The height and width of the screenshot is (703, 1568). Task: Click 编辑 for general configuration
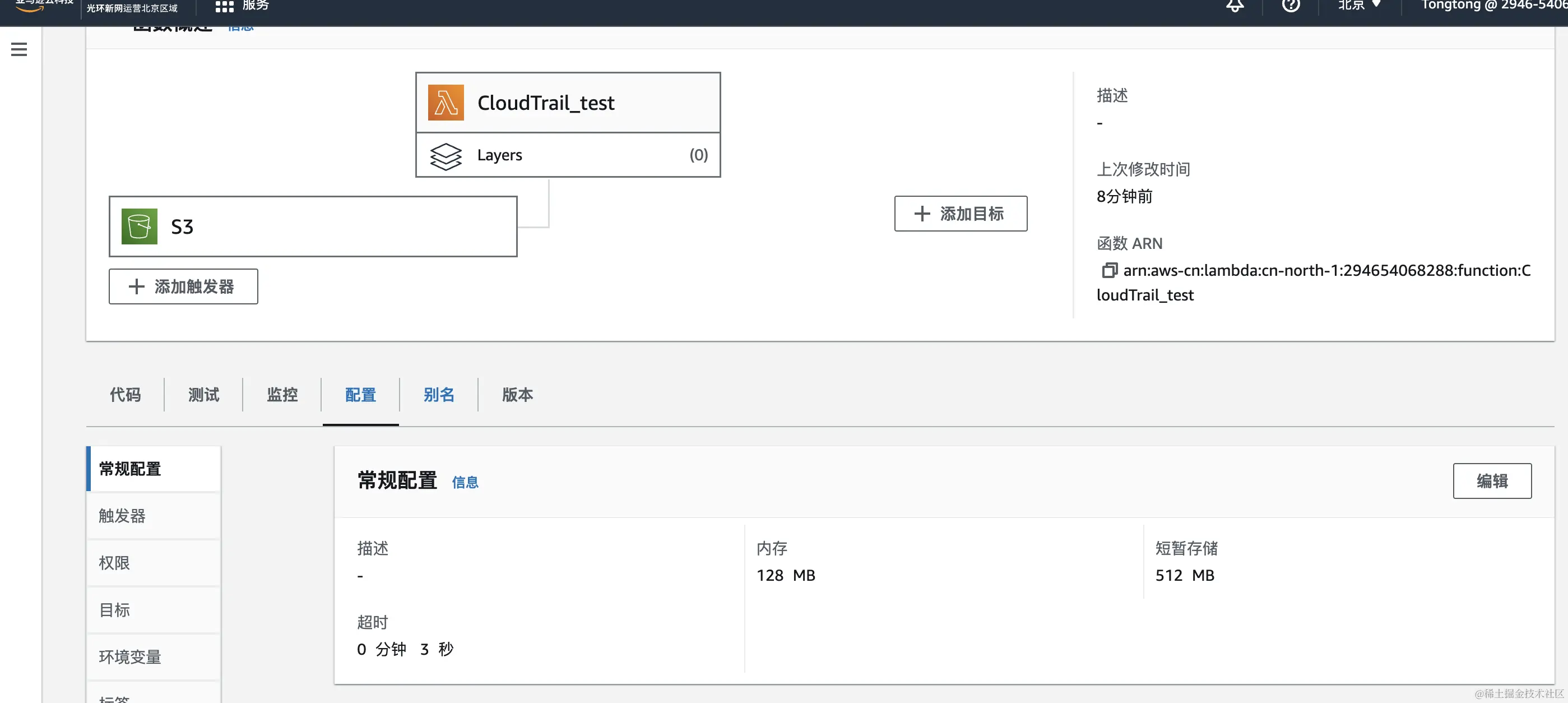click(x=1491, y=481)
